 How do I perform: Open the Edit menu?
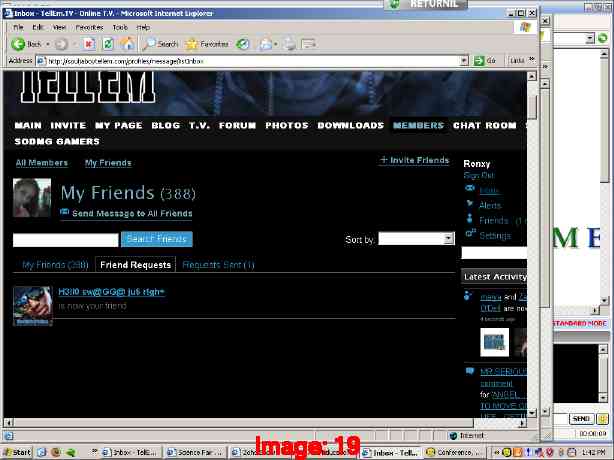click(38, 27)
